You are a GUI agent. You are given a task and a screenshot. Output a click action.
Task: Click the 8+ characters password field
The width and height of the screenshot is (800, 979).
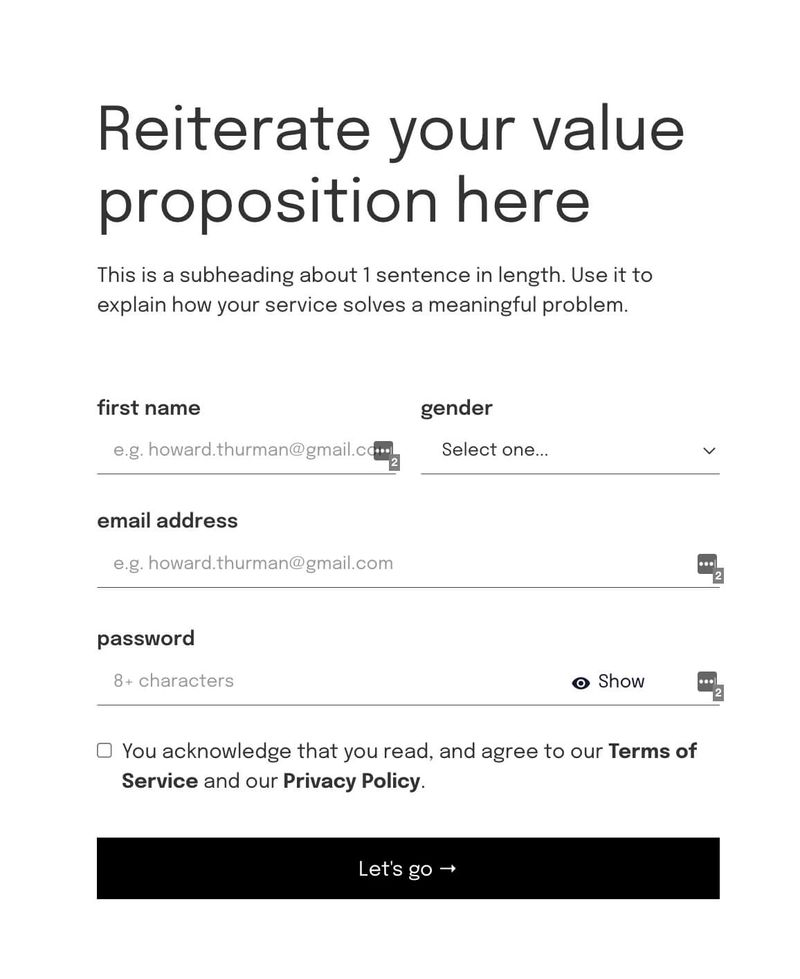(300, 681)
